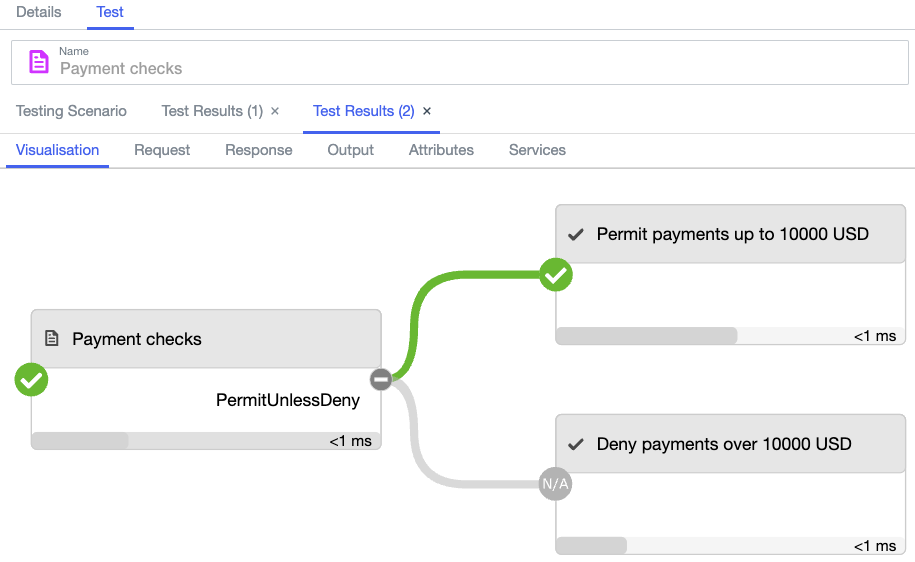The image size is (915, 562).
Task: Open the Testing Scenario tab
Action: [71, 111]
